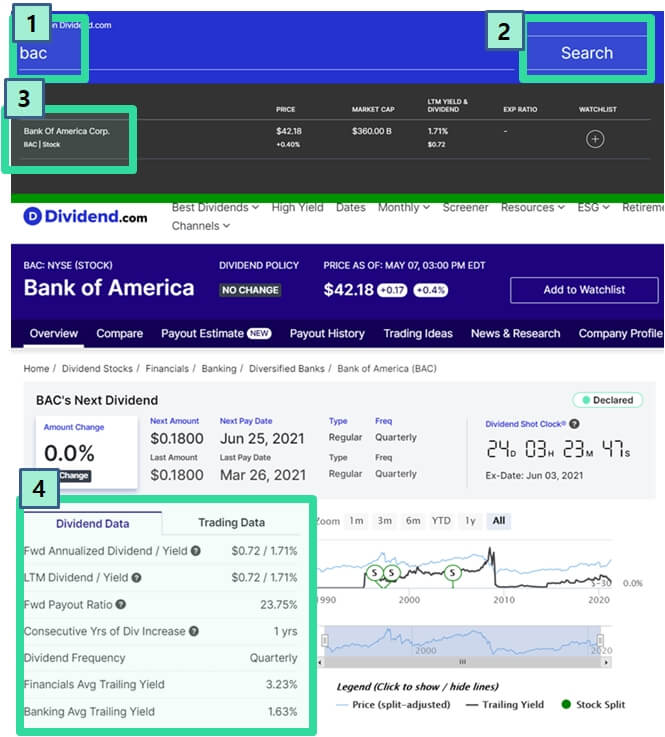Click help icon beside LTM Dividend / Yield

[136, 578]
